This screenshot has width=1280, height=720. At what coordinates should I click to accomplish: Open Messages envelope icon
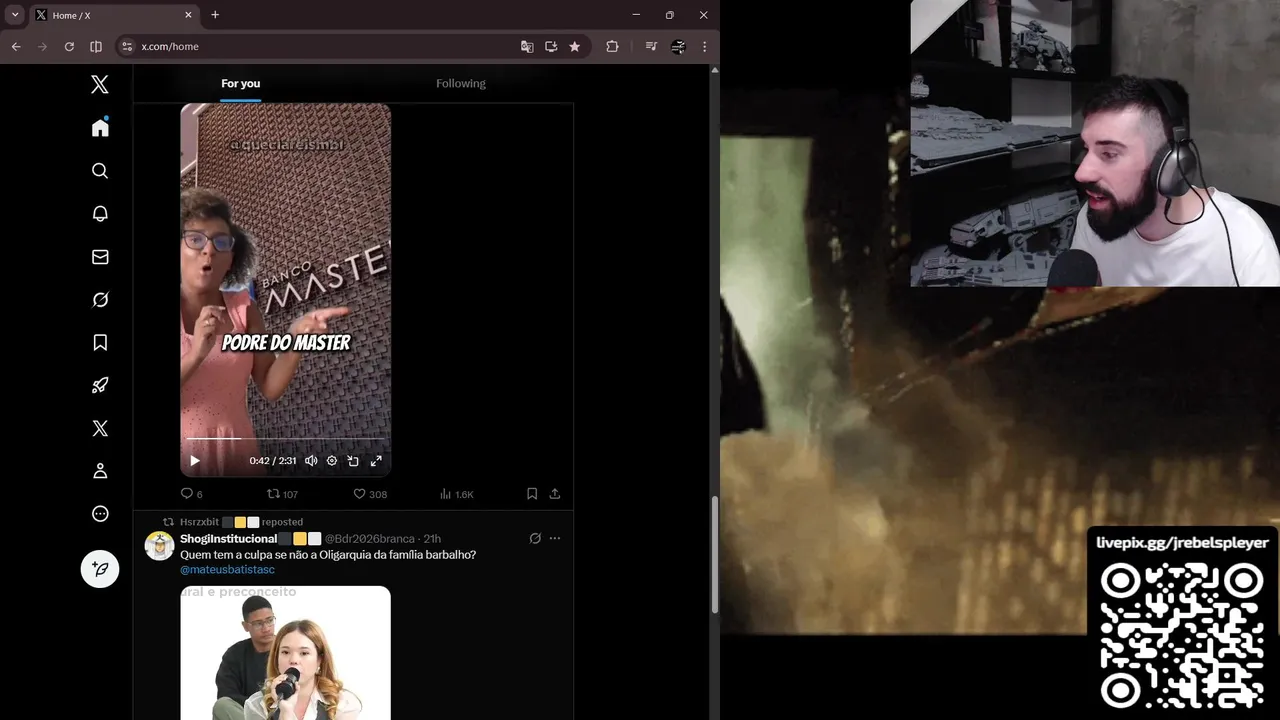(x=100, y=257)
